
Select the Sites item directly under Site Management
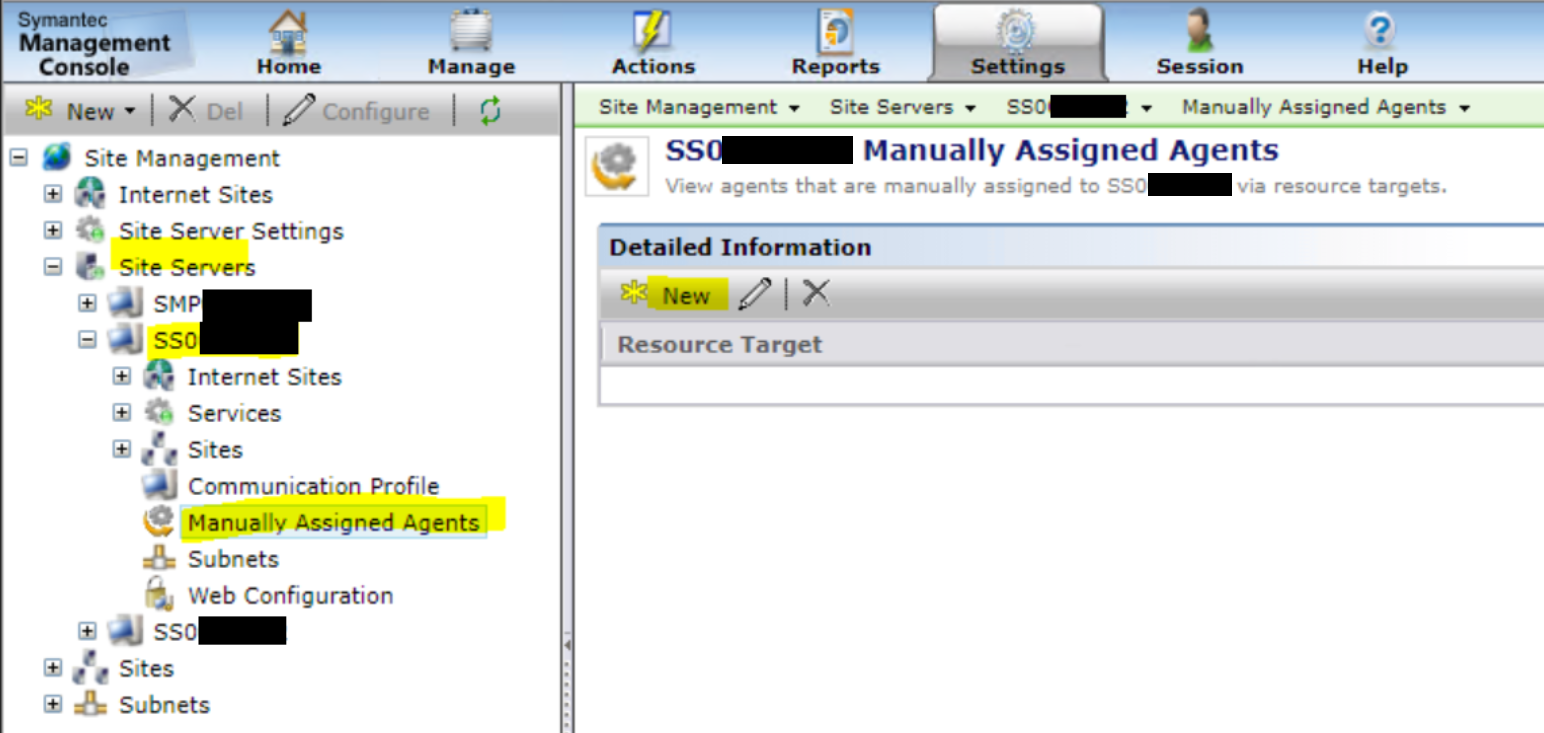(x=146, y=668)
